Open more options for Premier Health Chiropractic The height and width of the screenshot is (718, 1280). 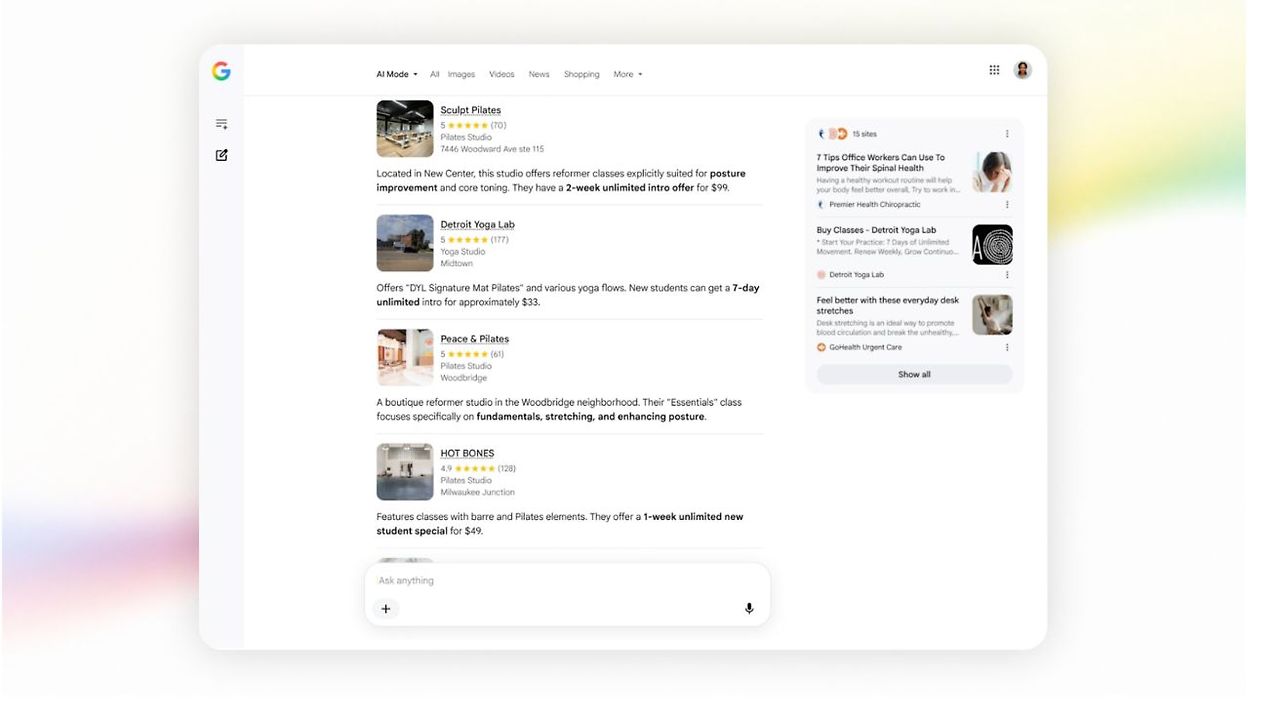1007,204
